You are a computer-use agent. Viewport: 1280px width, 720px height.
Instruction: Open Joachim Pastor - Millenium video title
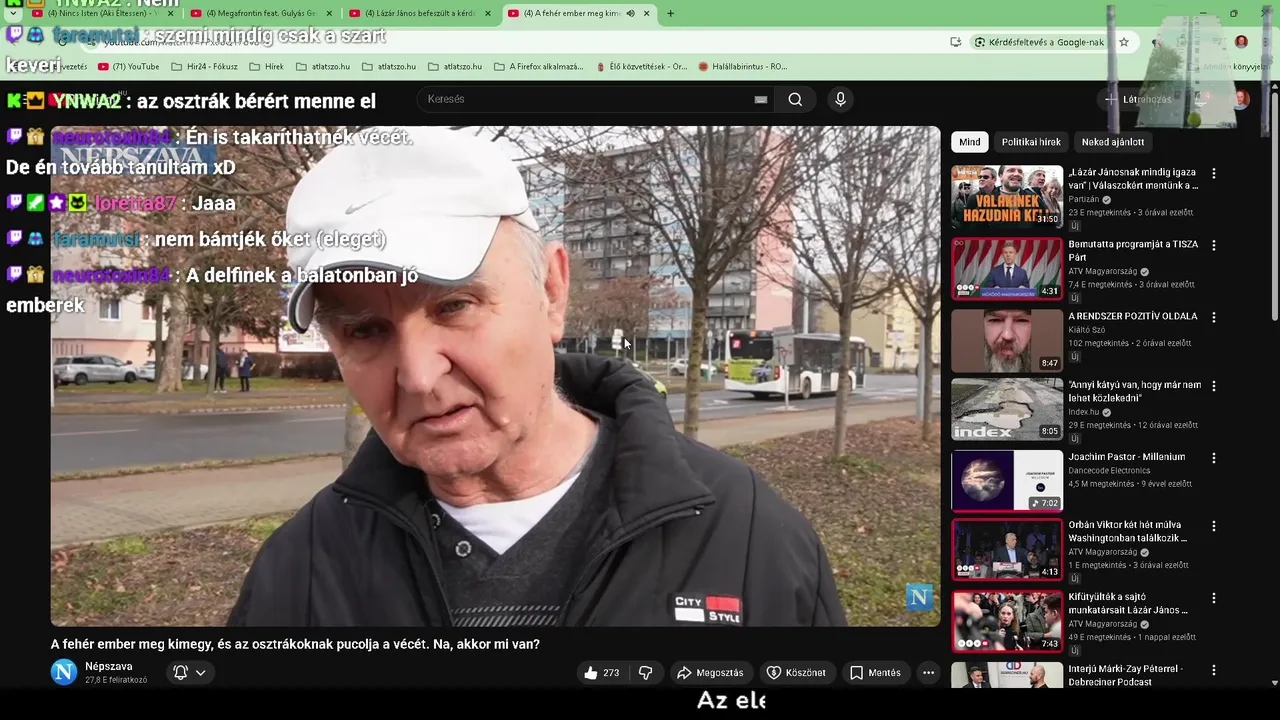(x=1127, y=457)
